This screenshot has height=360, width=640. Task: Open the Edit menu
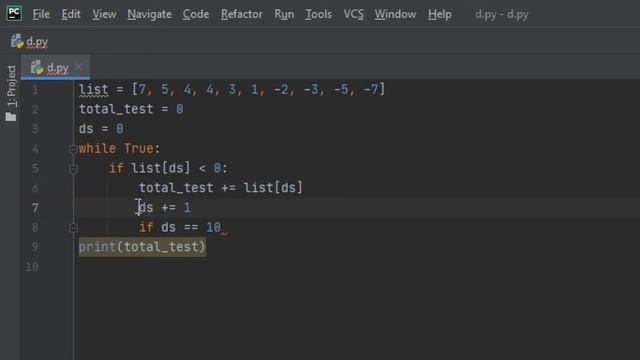[71, 14]
